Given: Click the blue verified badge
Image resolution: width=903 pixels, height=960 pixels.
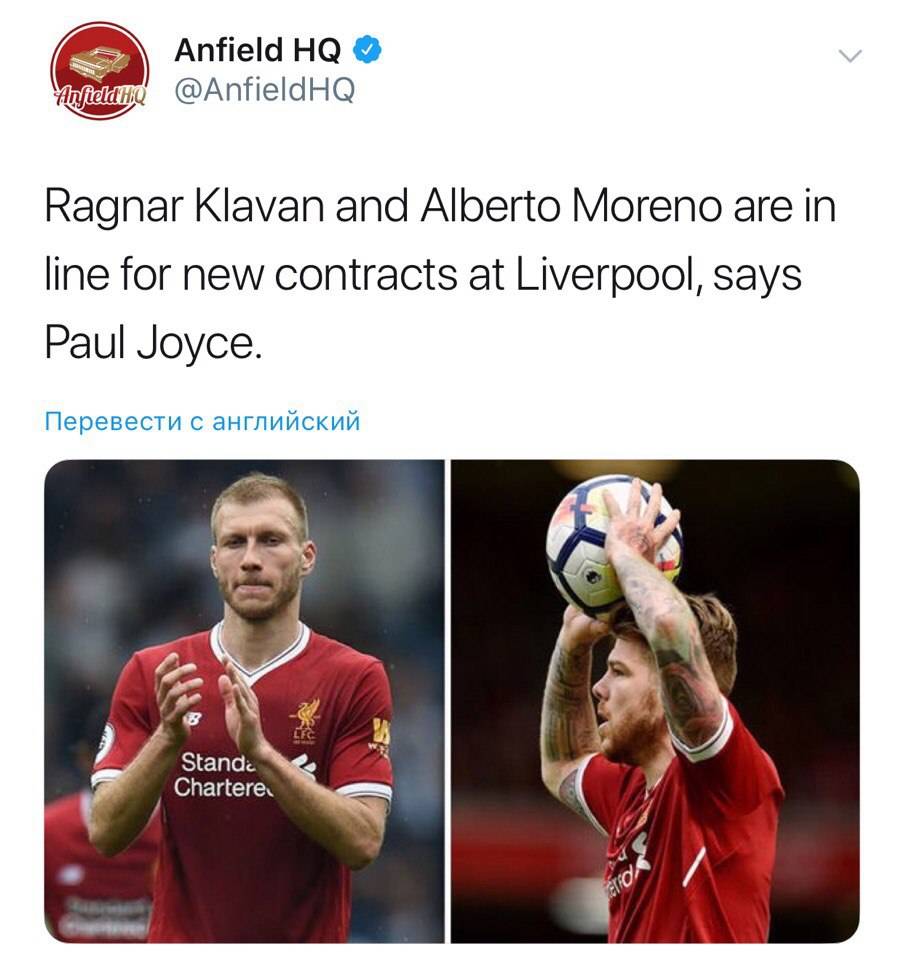Looking at the screenshot, I should pos(368,50).
